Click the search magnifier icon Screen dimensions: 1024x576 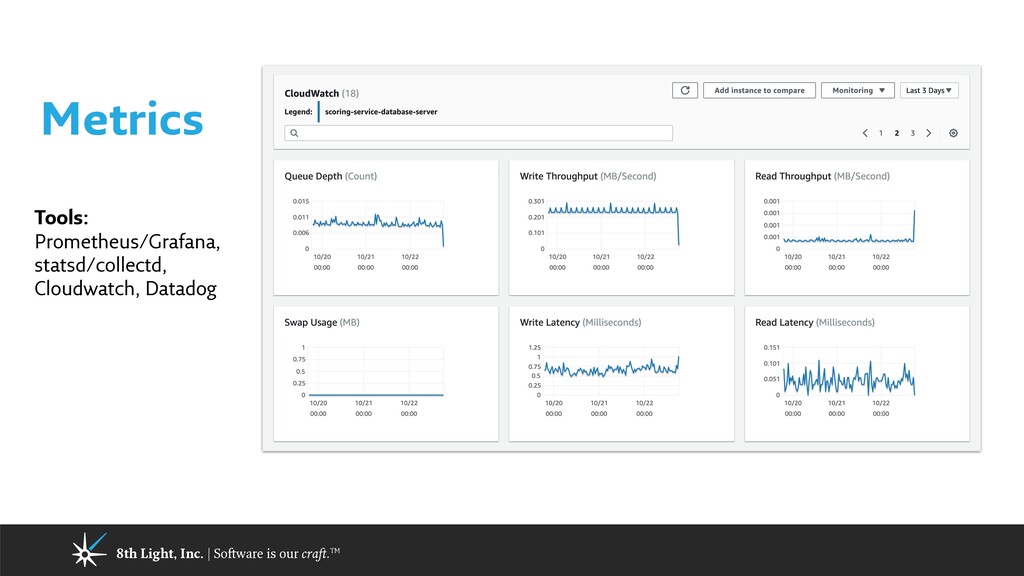295,133
